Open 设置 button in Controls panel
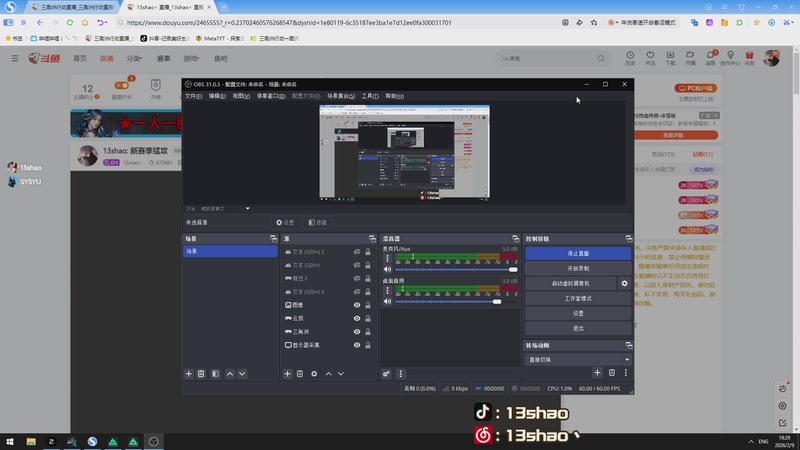The image size is (800, 450). 578,313
